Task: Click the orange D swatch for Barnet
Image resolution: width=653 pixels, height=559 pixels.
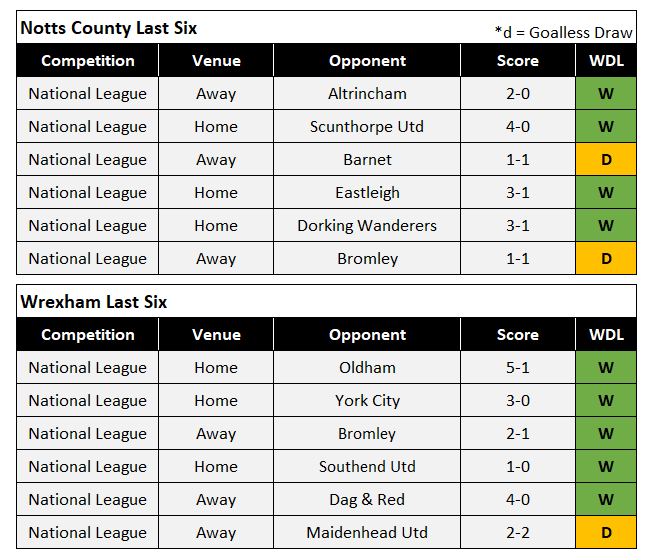Action: pos(606,160)
